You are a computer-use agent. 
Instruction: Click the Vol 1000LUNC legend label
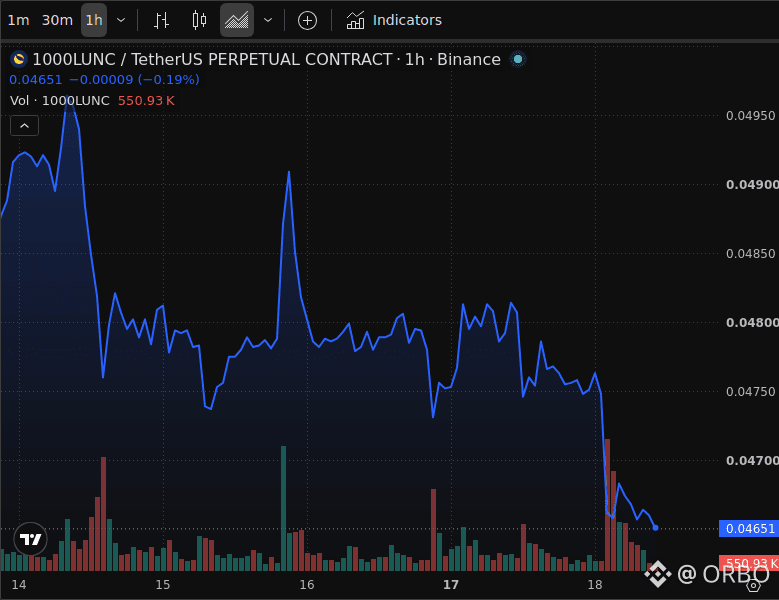[60, 101]
